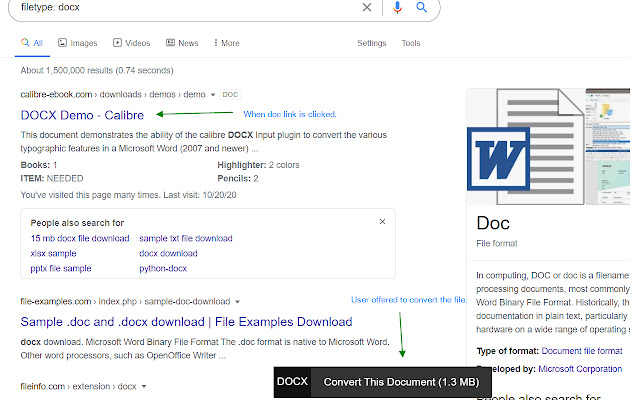The width and height of the screenshot is (640, 400).
Task: Expand the file-examples.com result dropdown arrow
Action: (238, 302)
